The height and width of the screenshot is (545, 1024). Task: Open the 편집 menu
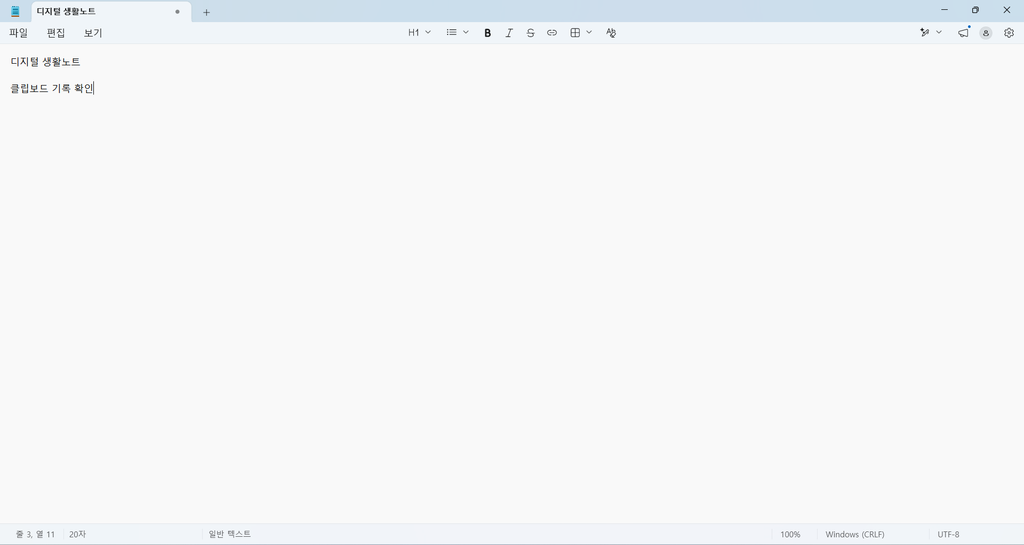[x=56, y=33]
